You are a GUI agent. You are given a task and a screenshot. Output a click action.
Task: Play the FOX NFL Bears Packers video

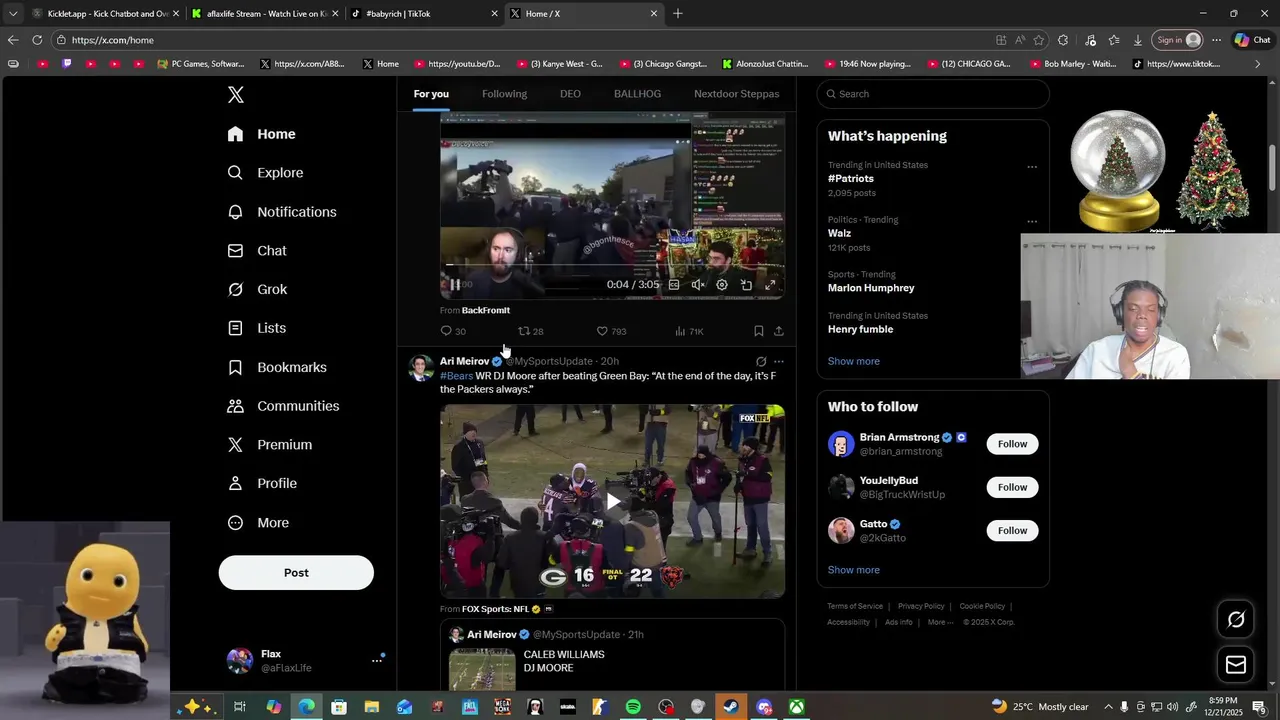click(x=612, y=501)
